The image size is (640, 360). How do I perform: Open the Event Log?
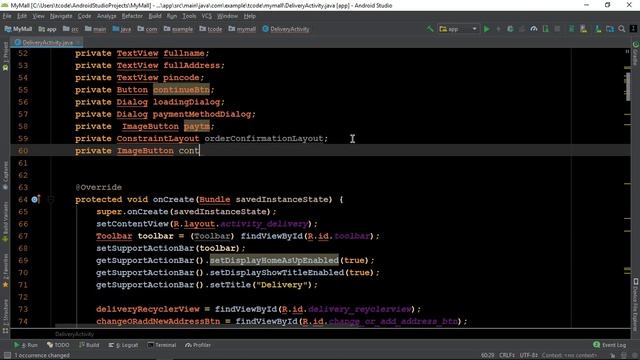[x=609, y=345]
